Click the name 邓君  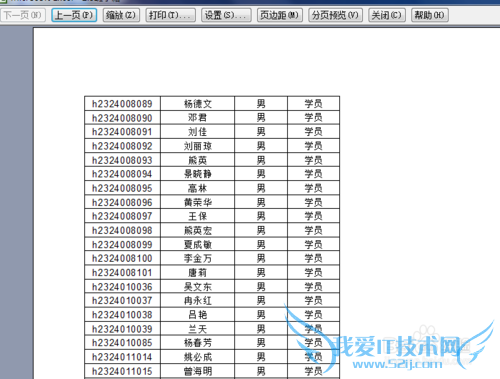pyautogui.click(x=198, y=118)
